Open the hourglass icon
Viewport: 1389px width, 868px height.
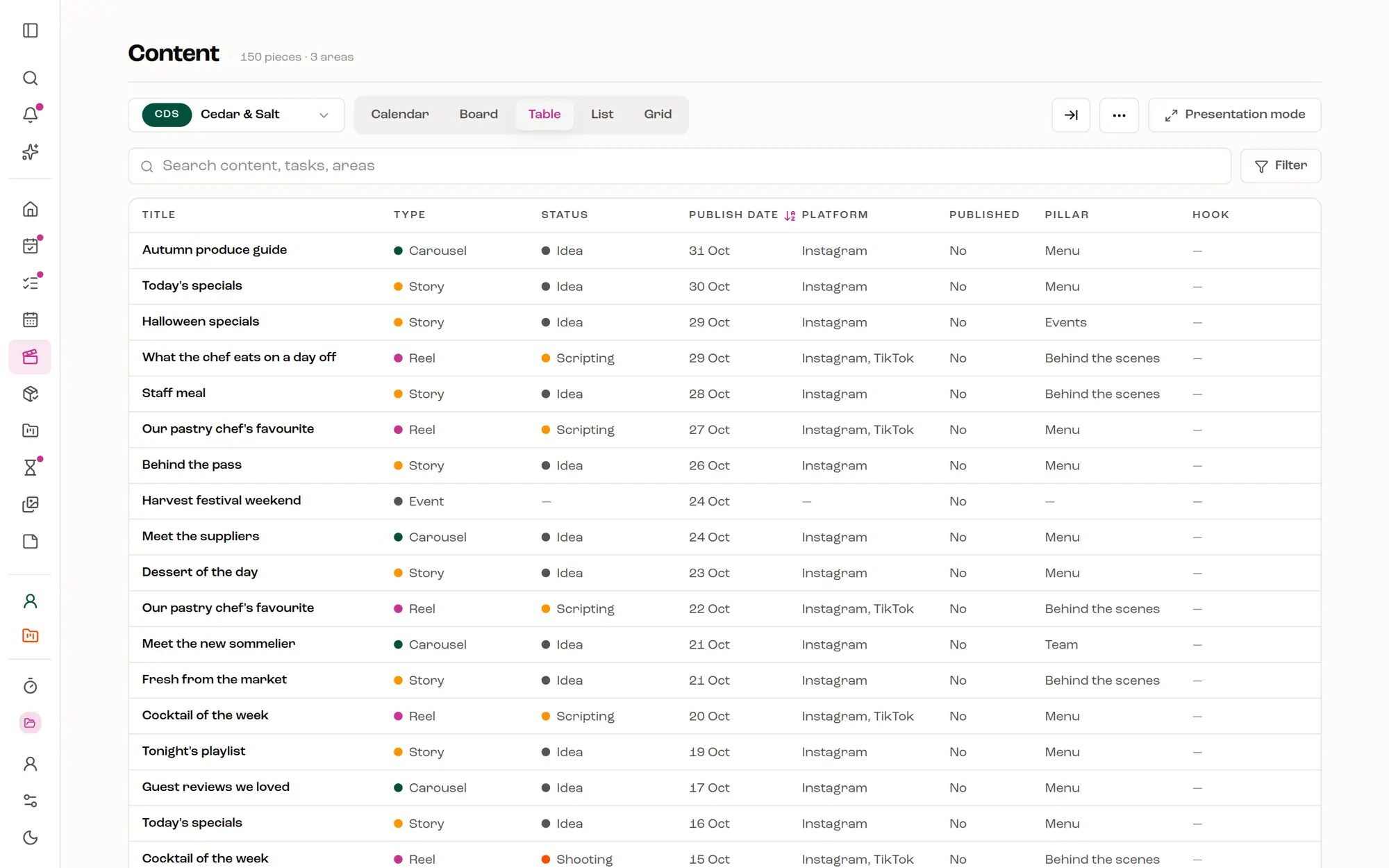coord(30,467)
